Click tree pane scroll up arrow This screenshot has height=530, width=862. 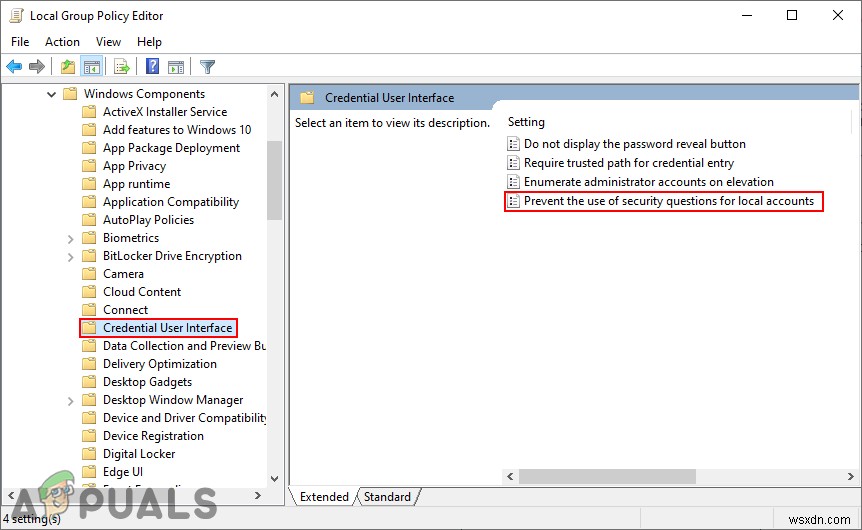[274, 94]
